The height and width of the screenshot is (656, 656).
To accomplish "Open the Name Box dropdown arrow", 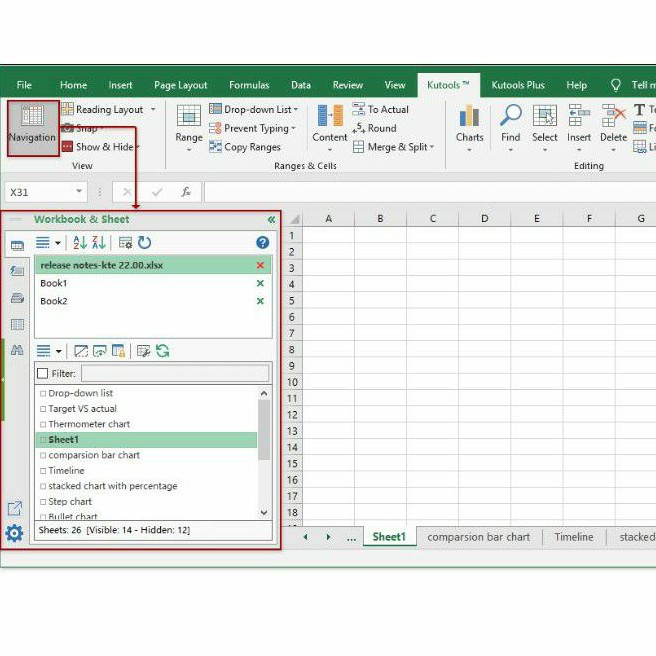I will (x=80, y=192).
